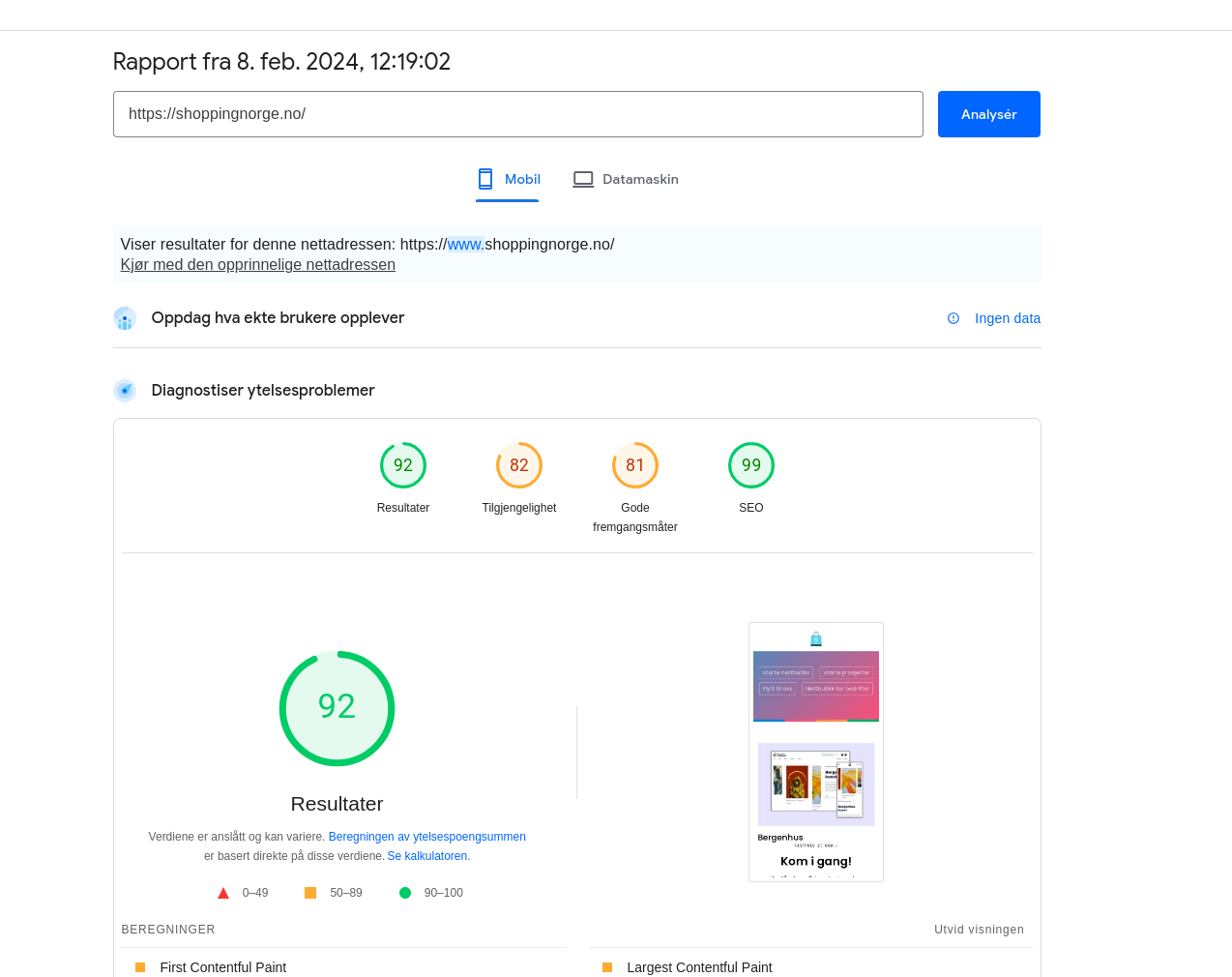Open 'Kjør med den opprinnelige nettadressen' link
1232x977 pixels.
pos(257,265)
